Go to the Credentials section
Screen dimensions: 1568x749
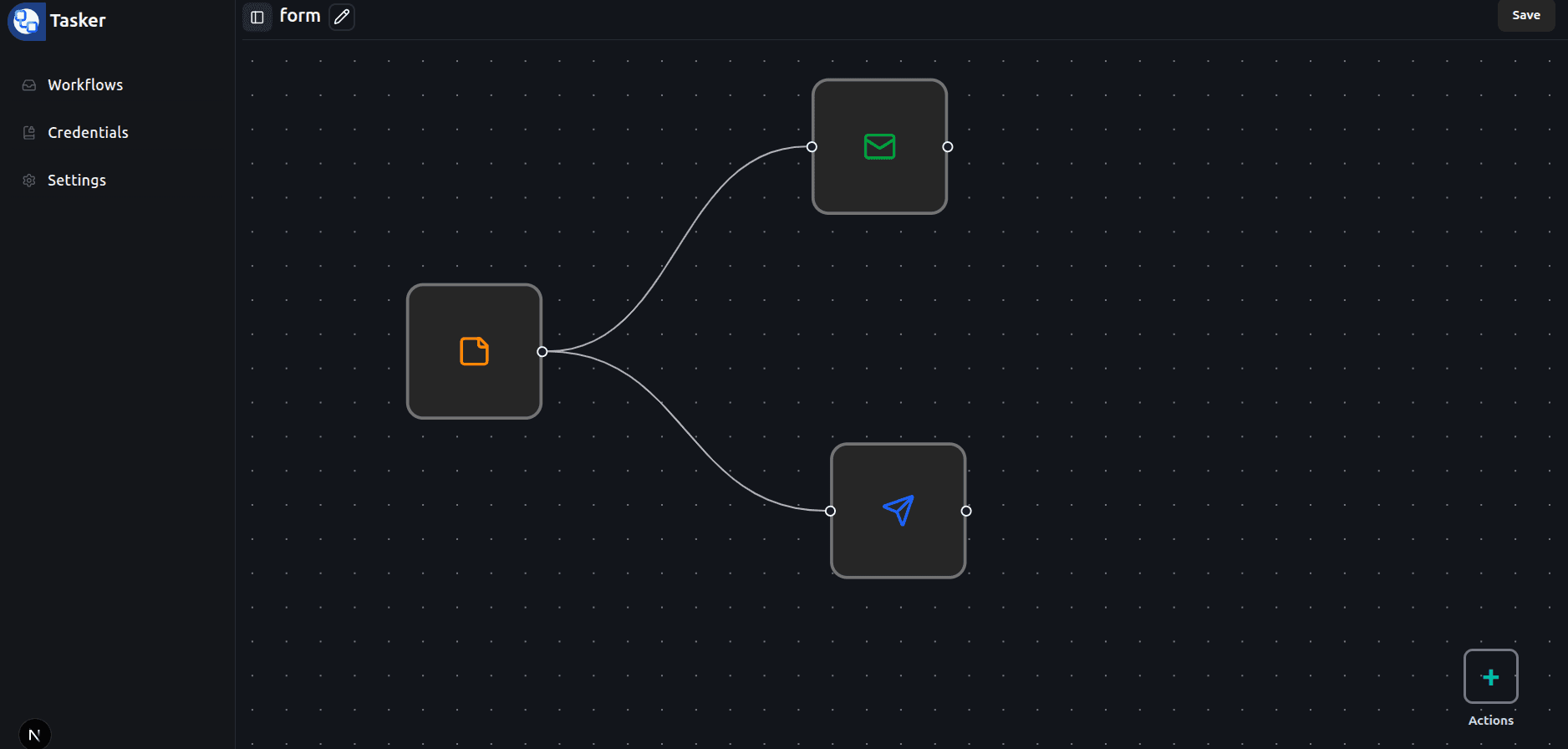[x=88, y=133]
